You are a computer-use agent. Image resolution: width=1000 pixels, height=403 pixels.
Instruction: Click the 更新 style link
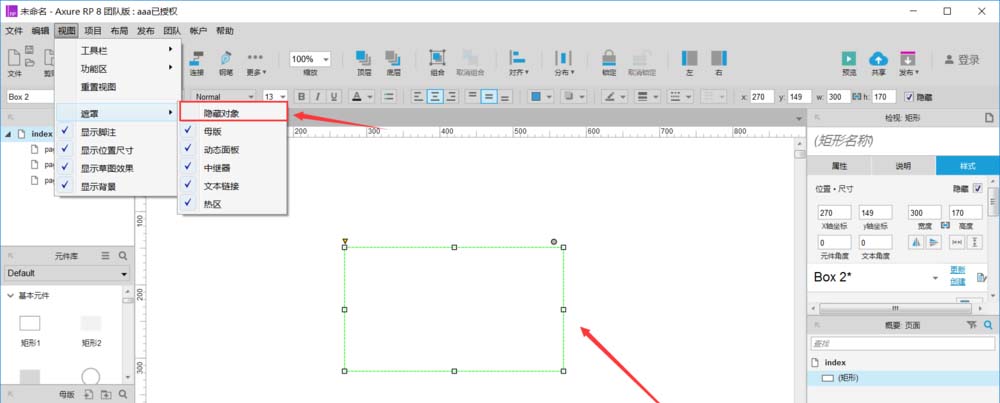957,269
